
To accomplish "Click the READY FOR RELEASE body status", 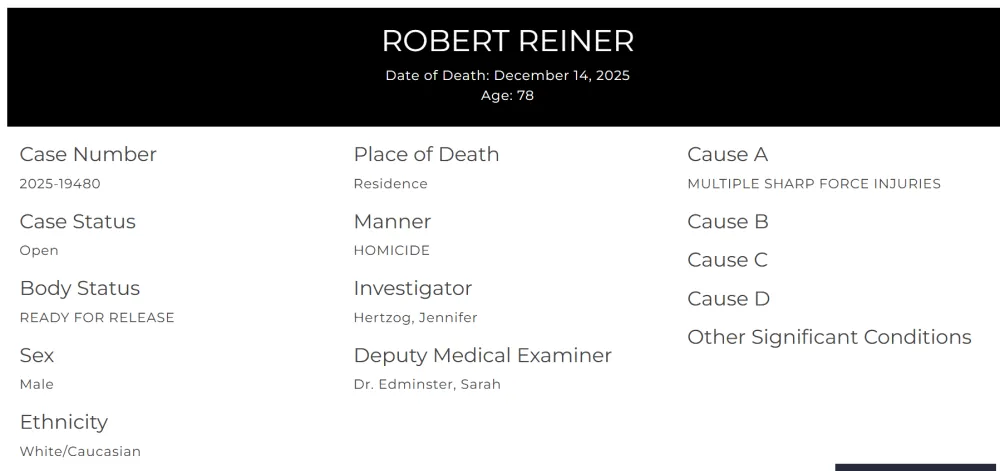I will click(97, 318).
